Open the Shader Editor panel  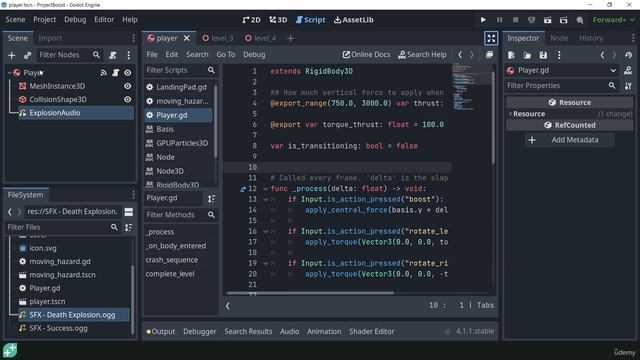pos(371,331)
